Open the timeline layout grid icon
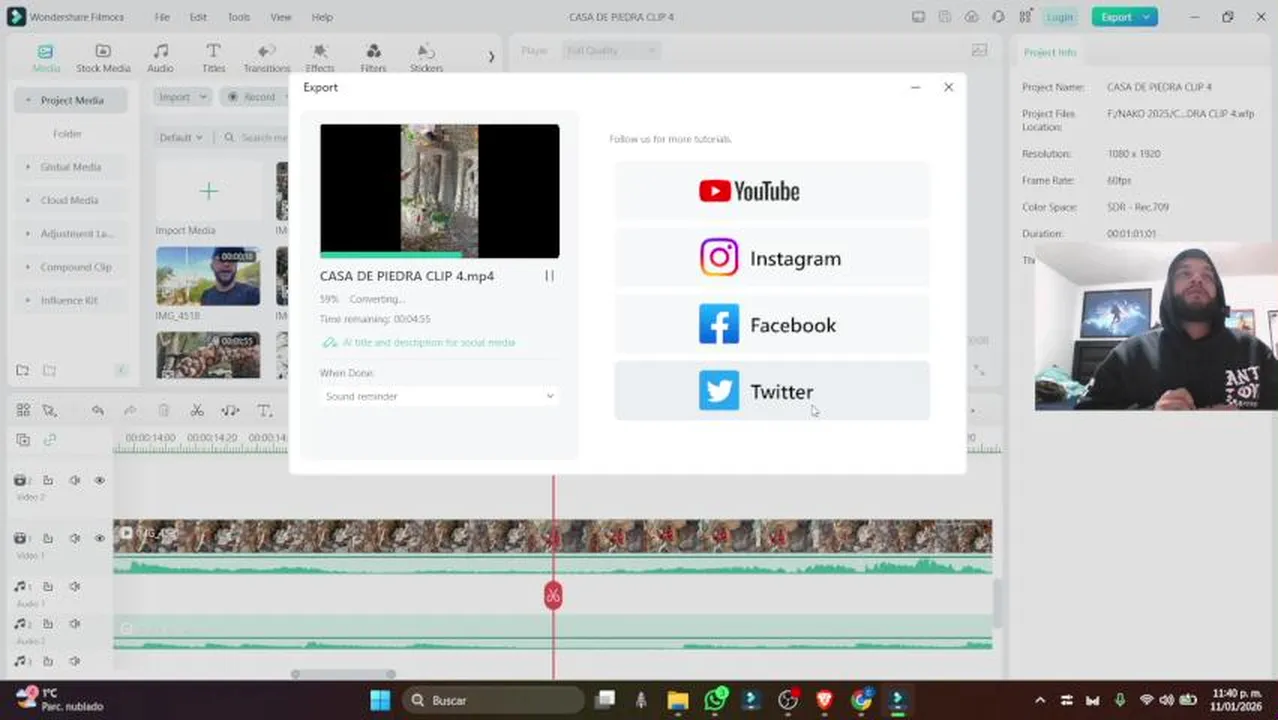1278x720 pixels. pyautogui.click(x=23, y=410)
